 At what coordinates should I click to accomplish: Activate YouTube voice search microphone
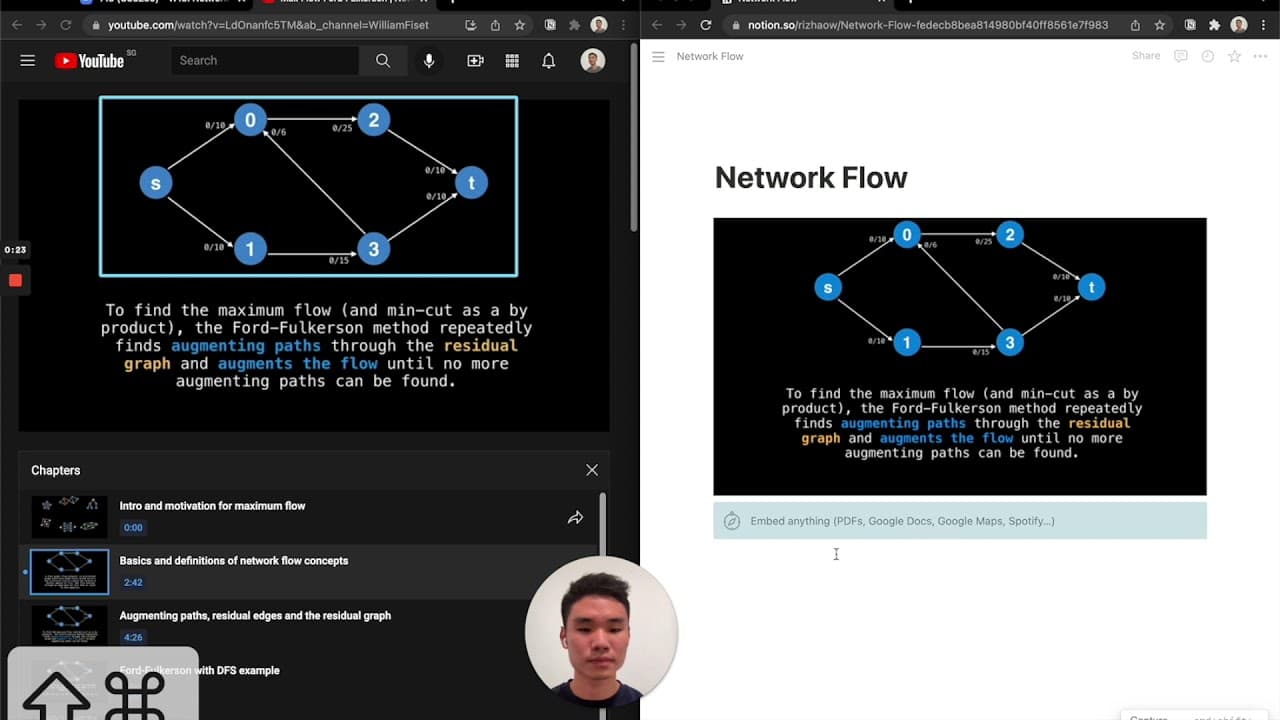point(429,61)
